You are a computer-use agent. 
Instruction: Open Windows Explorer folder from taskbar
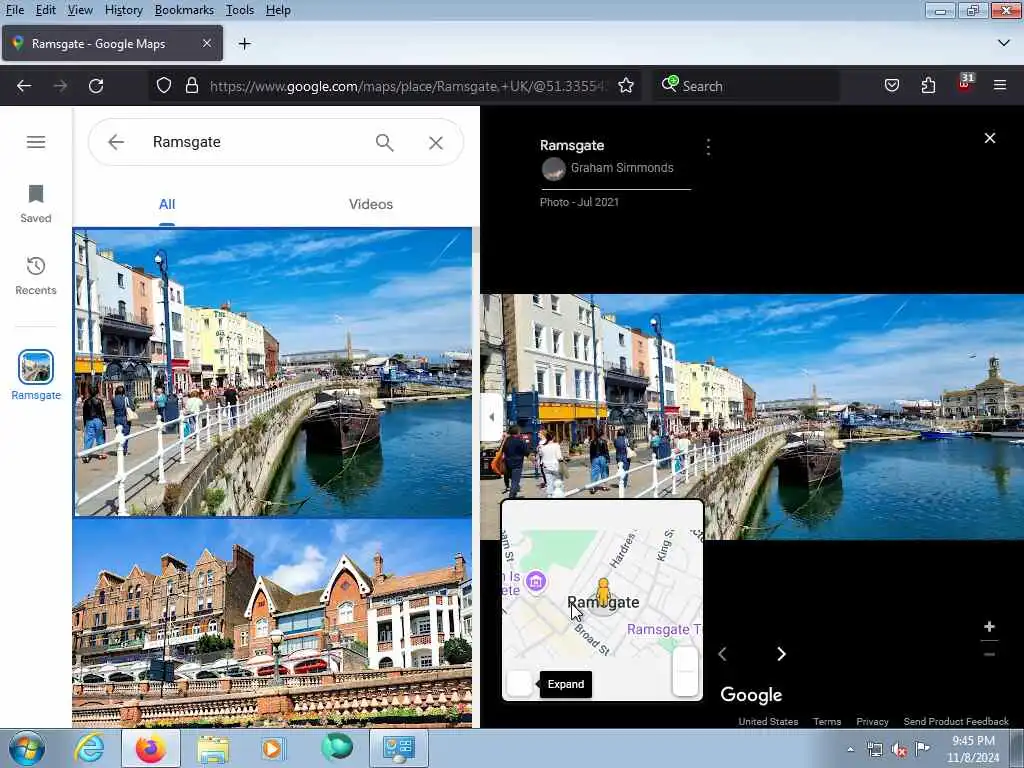click(x=213, y=748)
